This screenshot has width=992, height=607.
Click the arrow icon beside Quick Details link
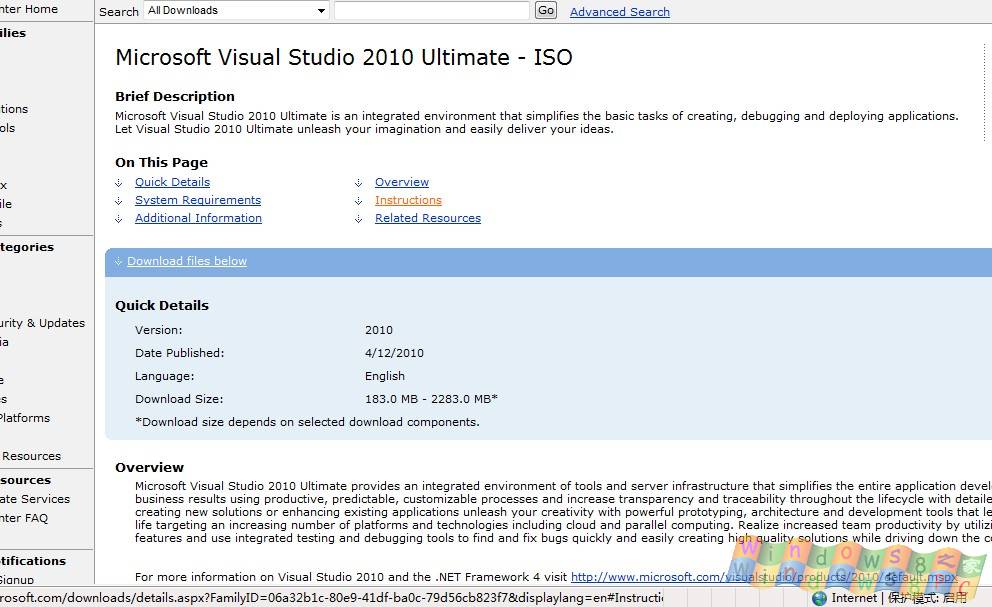118,183
